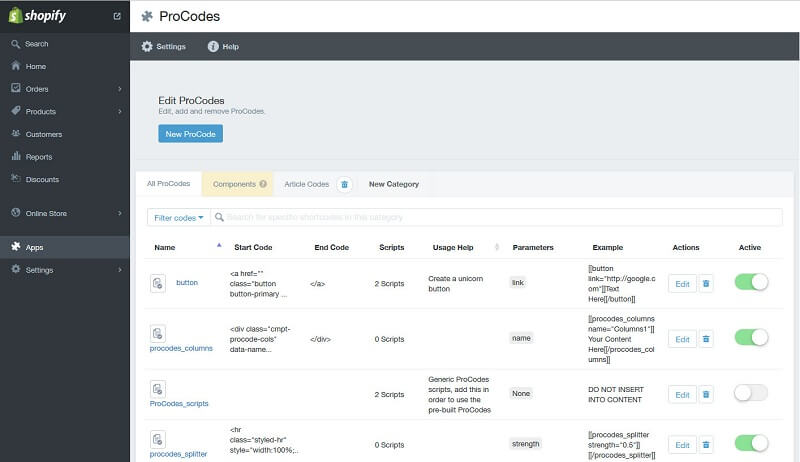Expand the Products submenu chevron
The width and height of the screenshot is (800, 462).
point(120,111)
